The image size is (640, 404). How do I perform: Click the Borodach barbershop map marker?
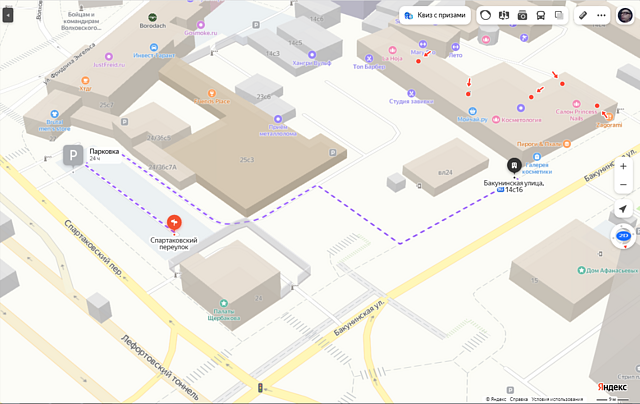click(x=153, y=18)
